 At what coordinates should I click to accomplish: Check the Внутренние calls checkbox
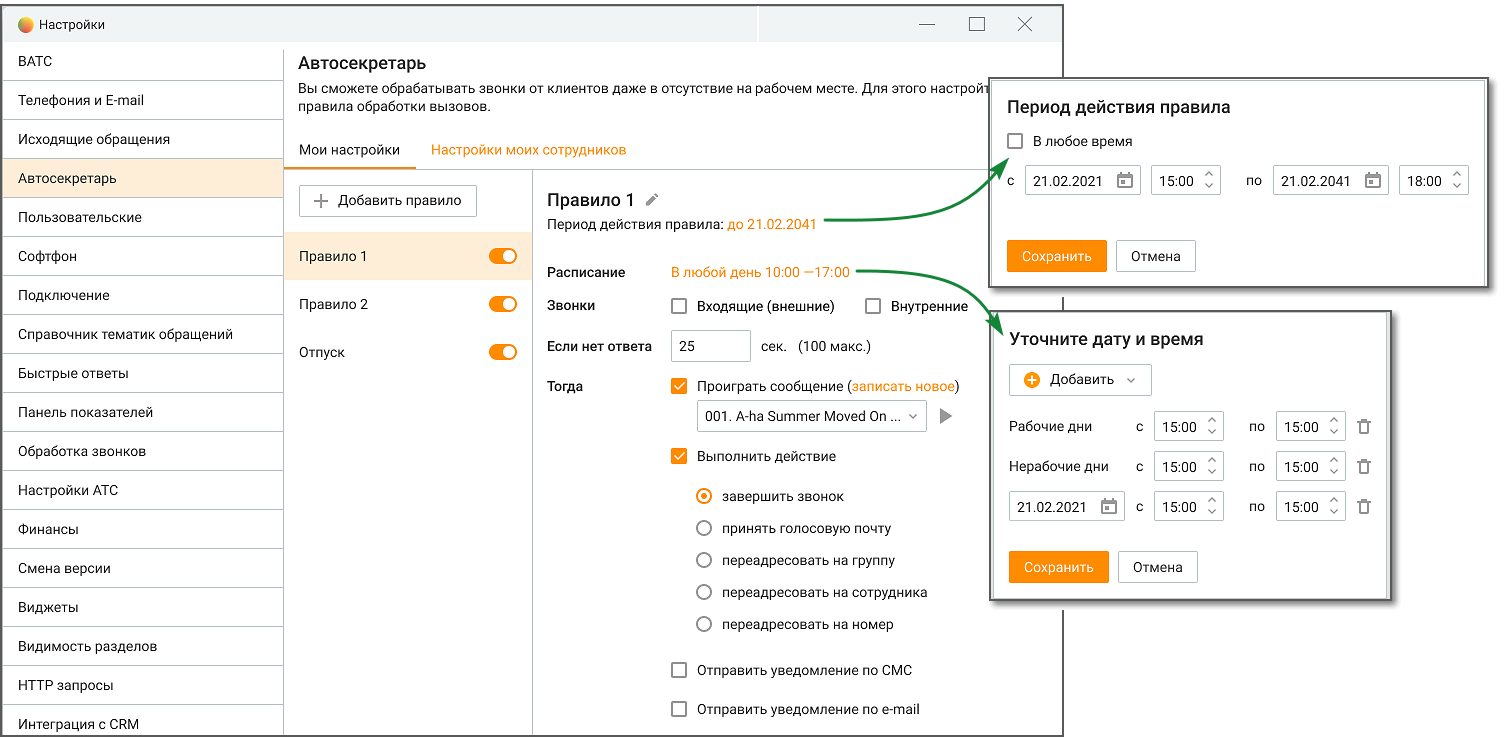click(x=873, y=306)
